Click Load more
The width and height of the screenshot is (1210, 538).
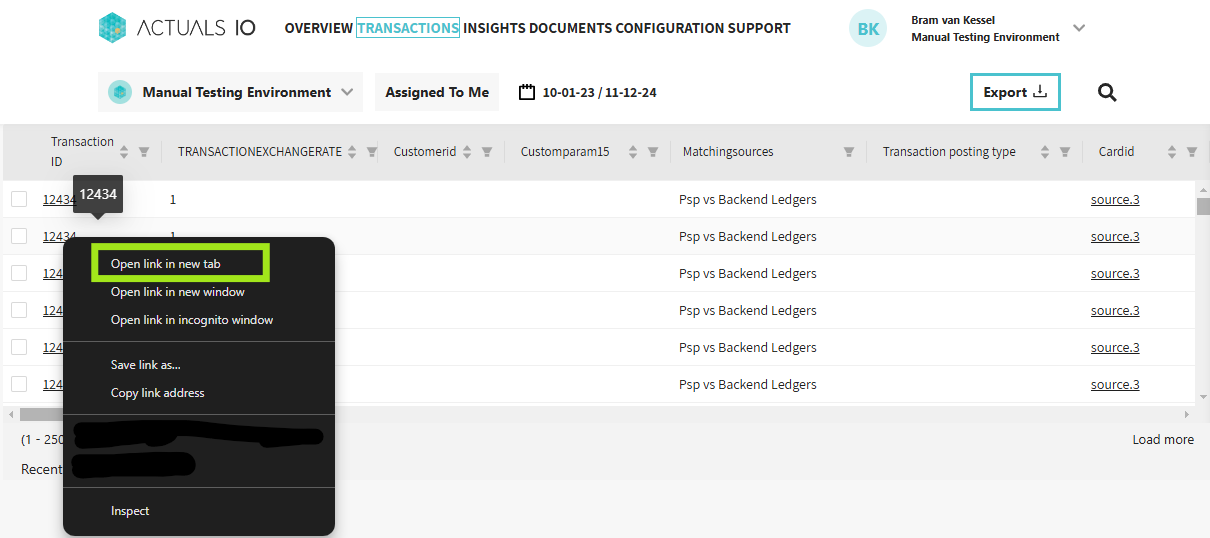click(1163, 439)
